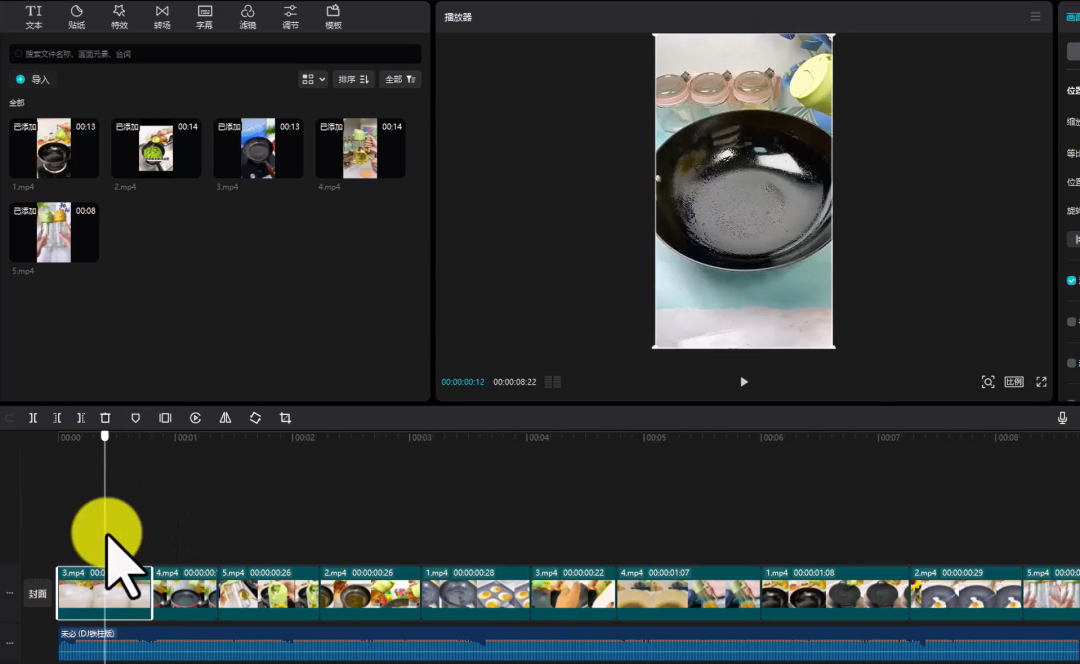Open the 比例 aspect ratio button

click(x=1014, y=382)
